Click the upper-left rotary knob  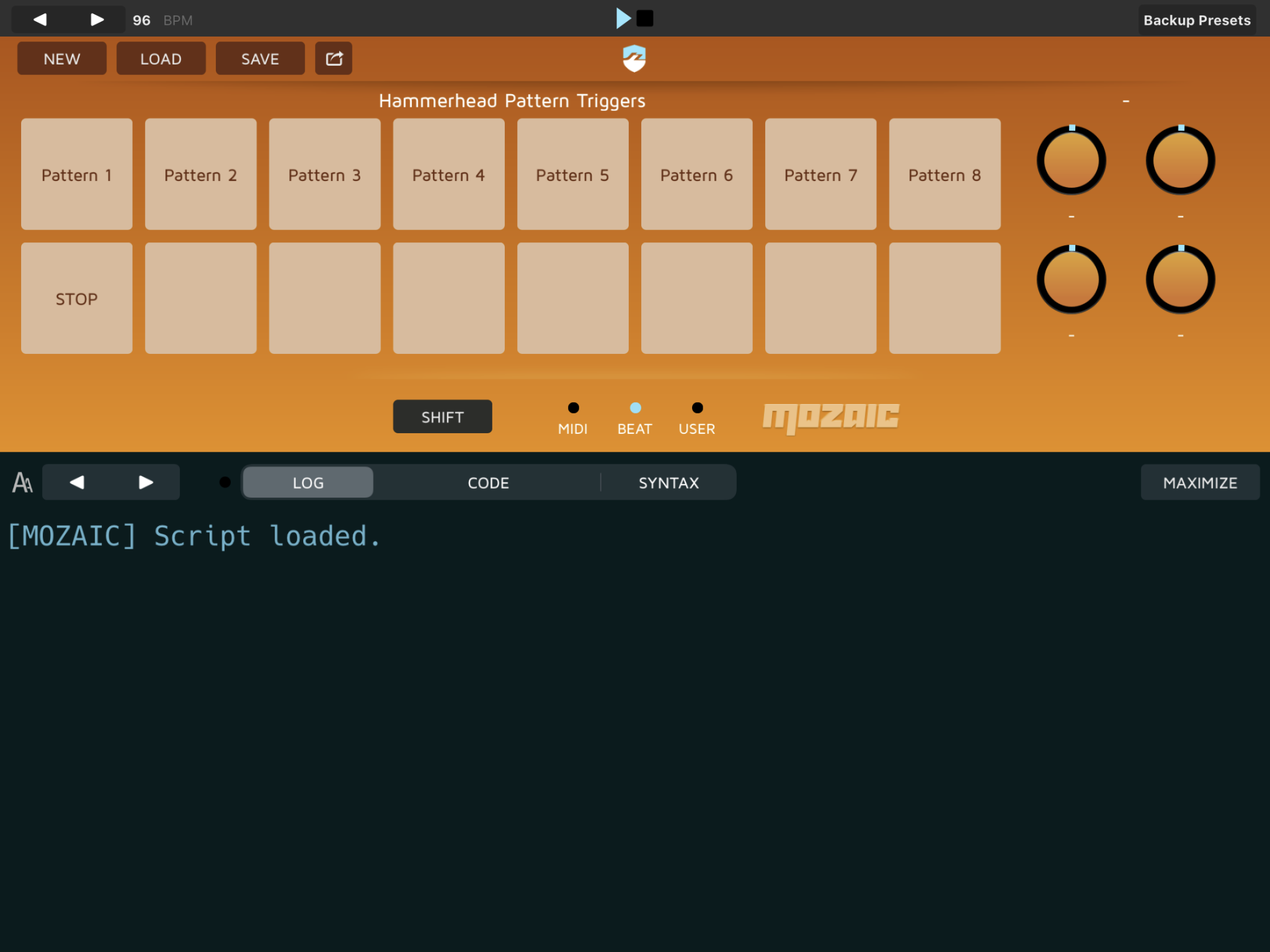(1072, 160)
